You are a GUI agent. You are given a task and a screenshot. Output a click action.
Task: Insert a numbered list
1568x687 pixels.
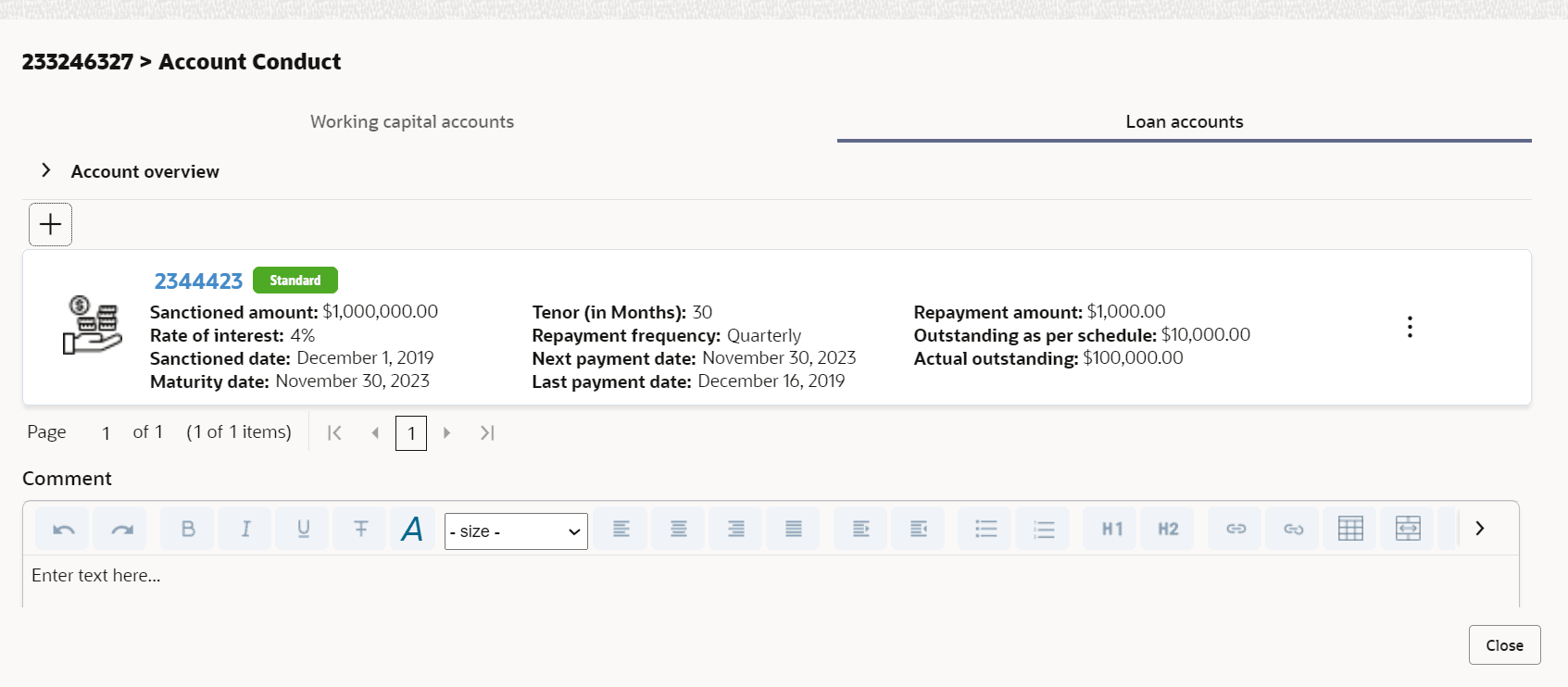(1044, 529)
